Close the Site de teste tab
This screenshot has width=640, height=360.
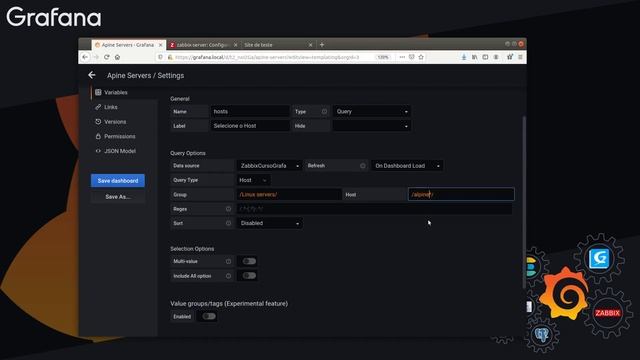click(311, 45)
